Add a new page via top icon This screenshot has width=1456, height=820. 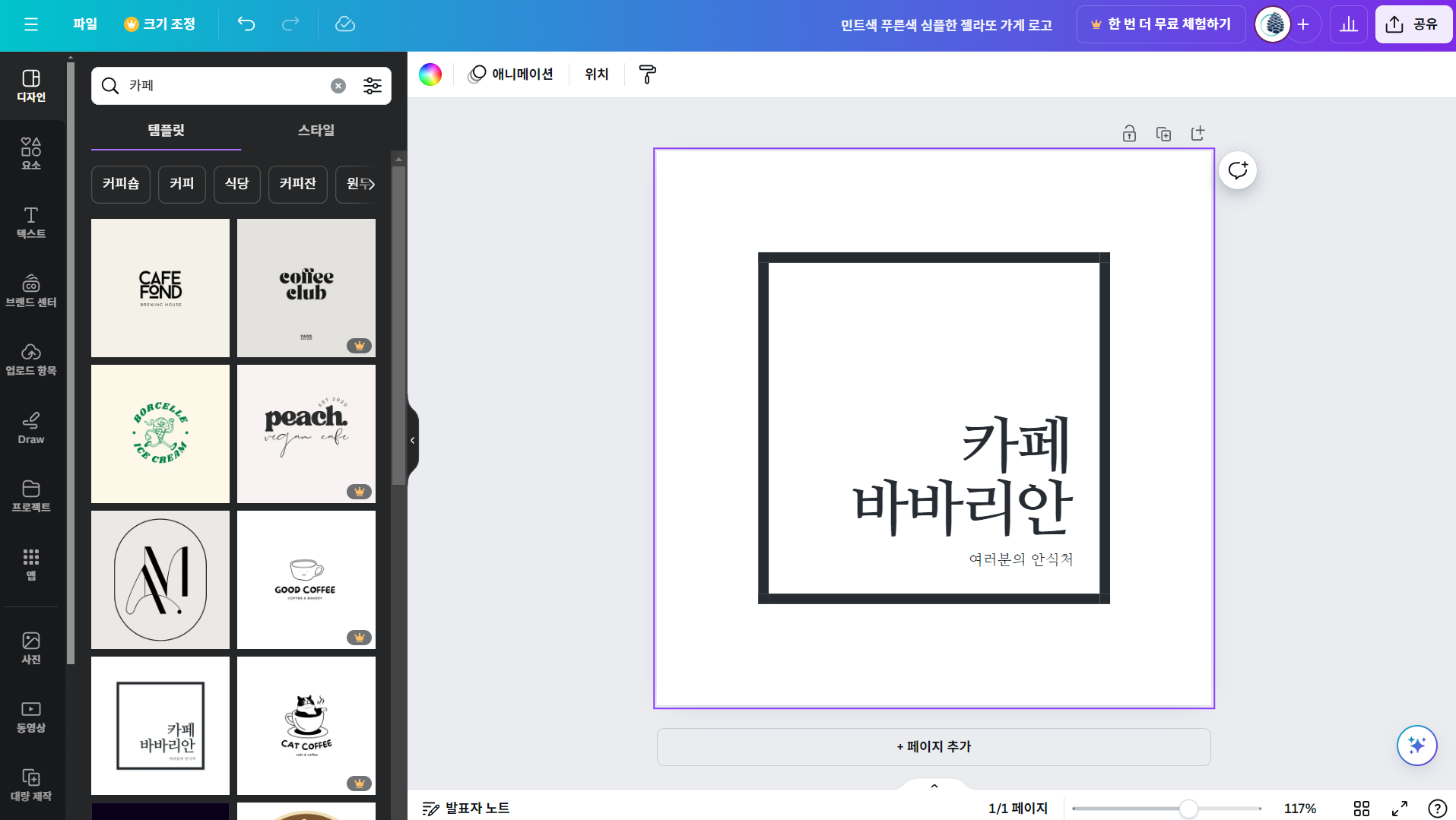pyautogui.click(x=1197, y=134)
